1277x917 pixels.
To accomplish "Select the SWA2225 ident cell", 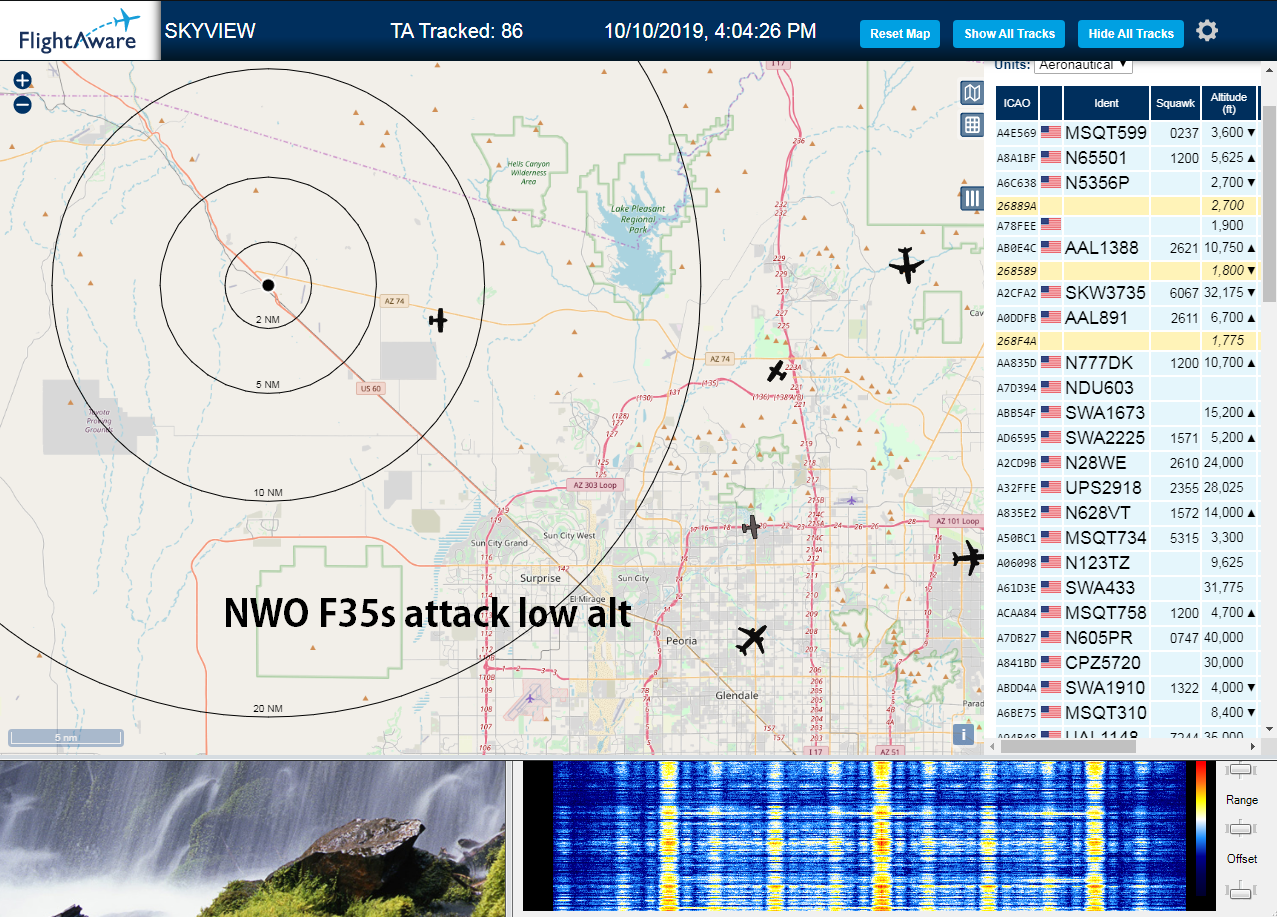I will pos(1107,437).
